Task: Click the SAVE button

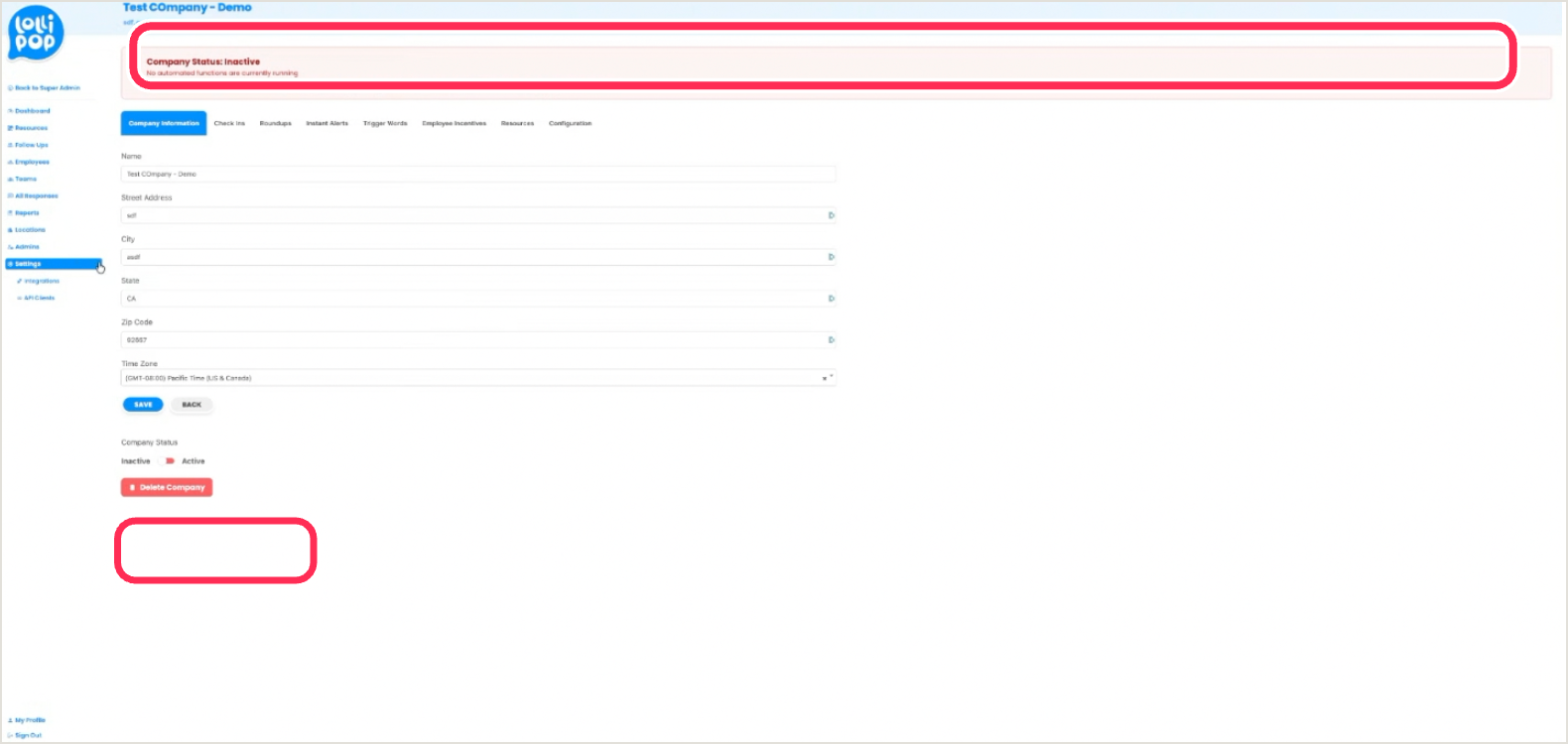Action: pyautogui.click(x=143, y=405)
